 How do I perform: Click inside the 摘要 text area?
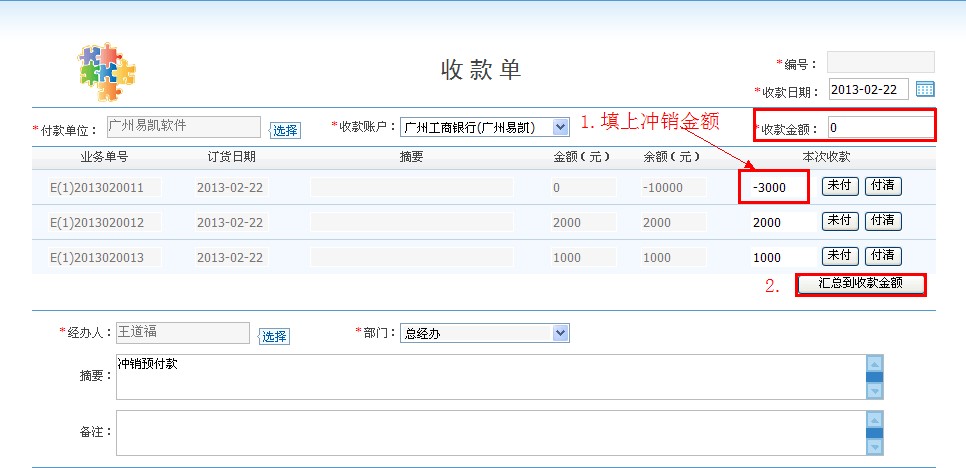pos(488,377)
